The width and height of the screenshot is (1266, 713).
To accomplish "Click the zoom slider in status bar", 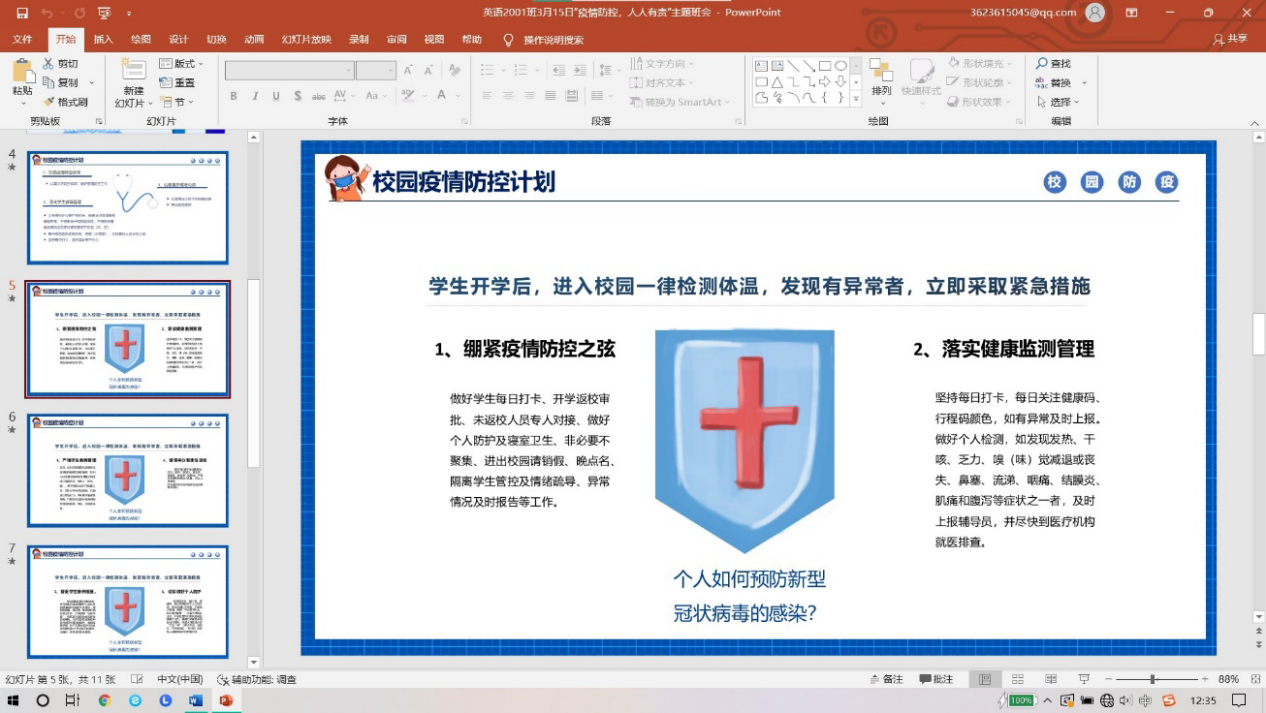I will pos(1153,679).
